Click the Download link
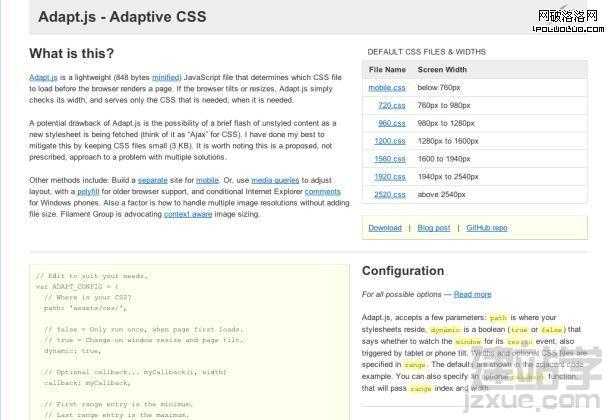Screen dimensions: 615x420 [x=385, y=228]
